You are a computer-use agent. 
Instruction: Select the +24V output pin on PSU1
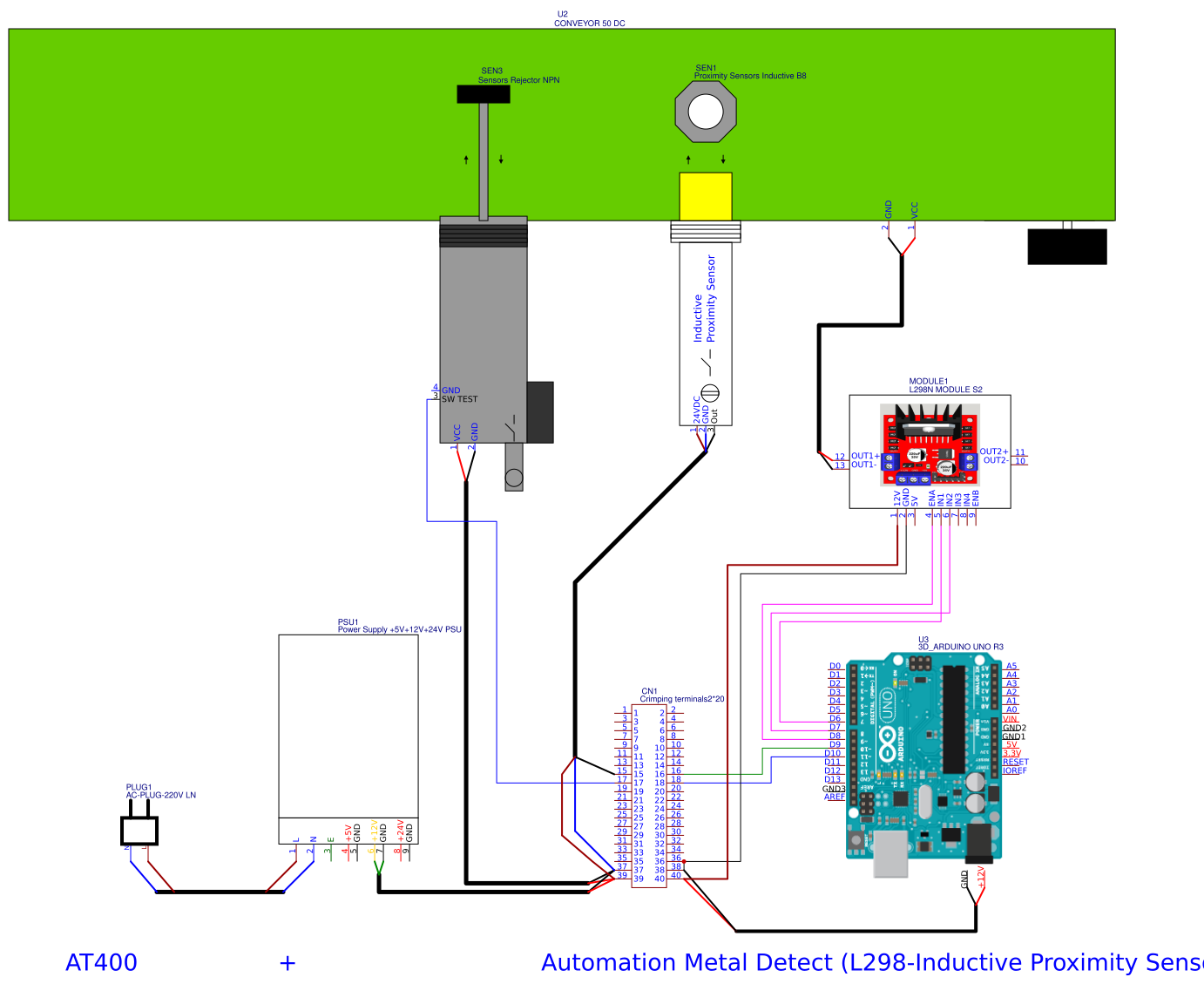pos(399,828)
